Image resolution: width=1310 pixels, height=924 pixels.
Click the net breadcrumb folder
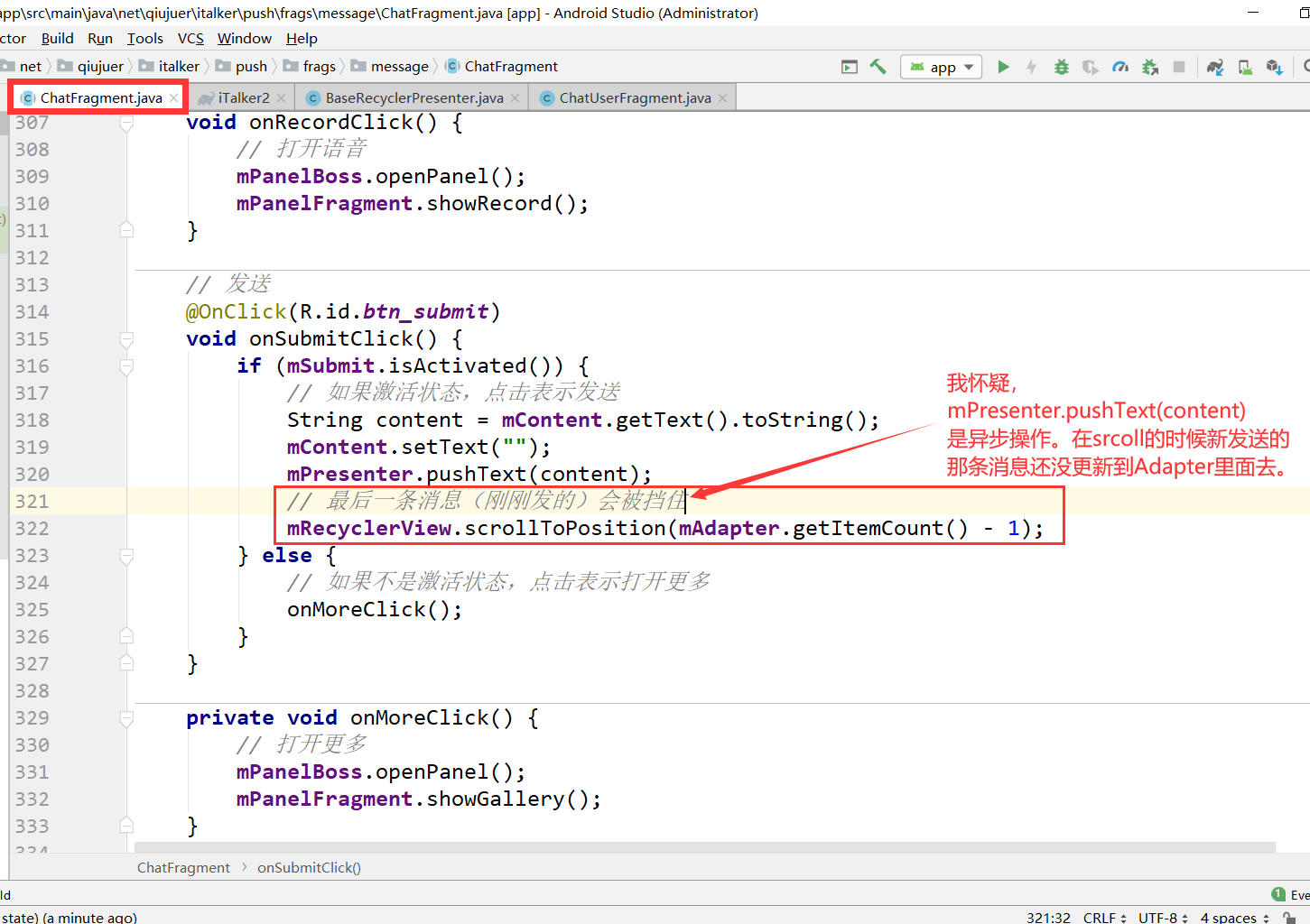point(22,67)
